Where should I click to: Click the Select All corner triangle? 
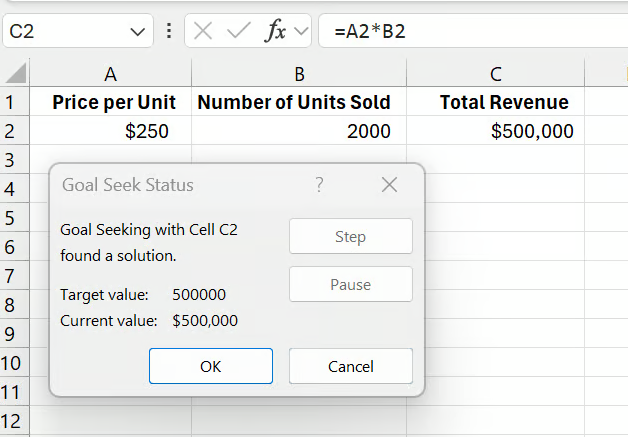15,74
